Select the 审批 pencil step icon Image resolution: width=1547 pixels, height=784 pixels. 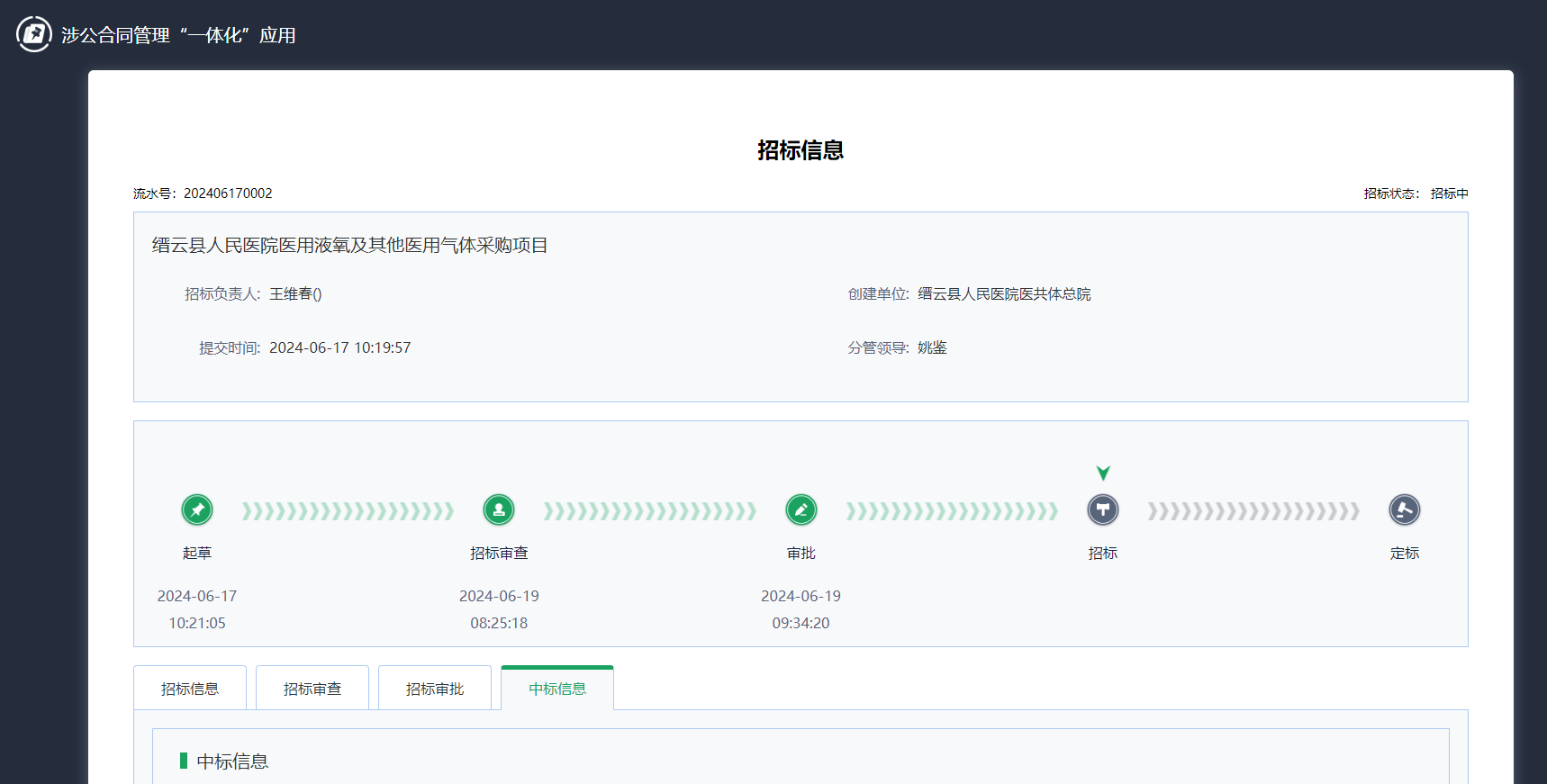pos(801,509)
